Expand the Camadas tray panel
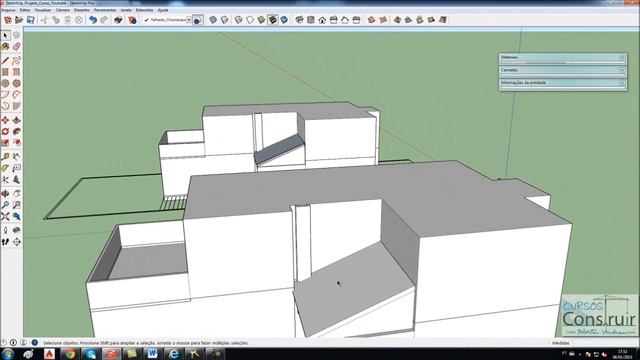This screenshot has width=640, height=360. (x=562, y=71)
